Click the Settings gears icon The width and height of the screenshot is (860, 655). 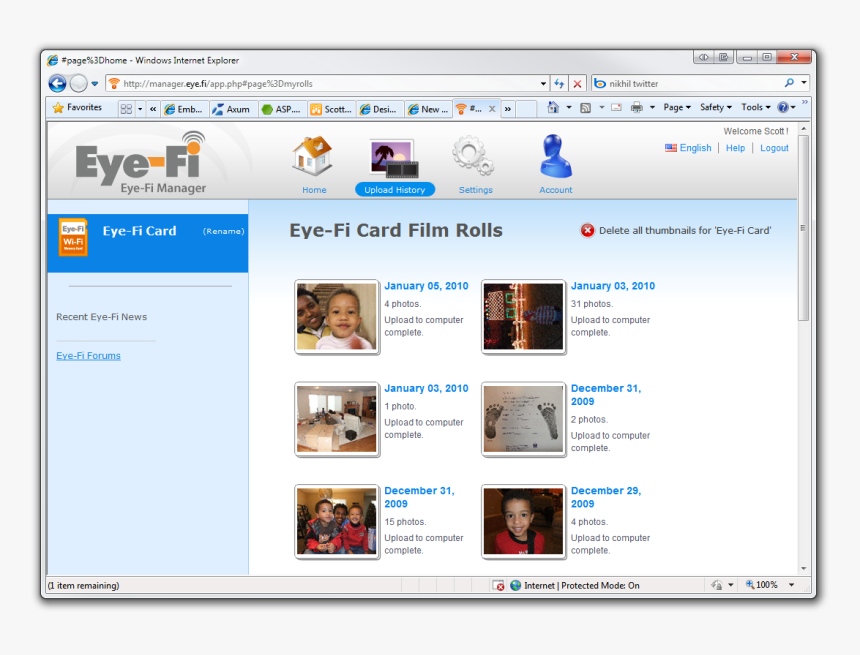tap(473, 155)
